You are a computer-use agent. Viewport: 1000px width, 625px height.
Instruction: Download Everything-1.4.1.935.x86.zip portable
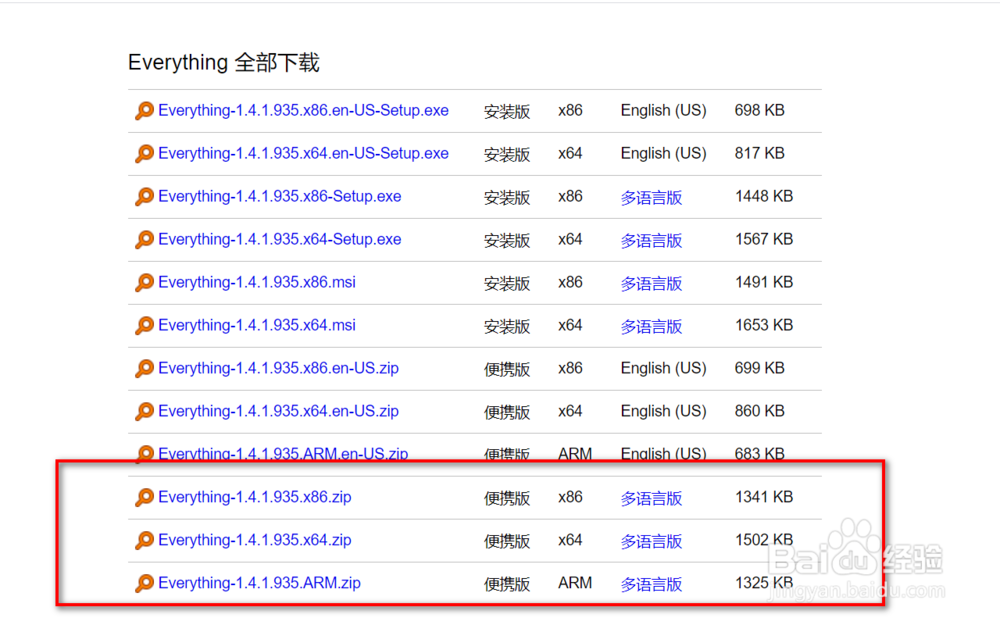[x=254, y=497]
